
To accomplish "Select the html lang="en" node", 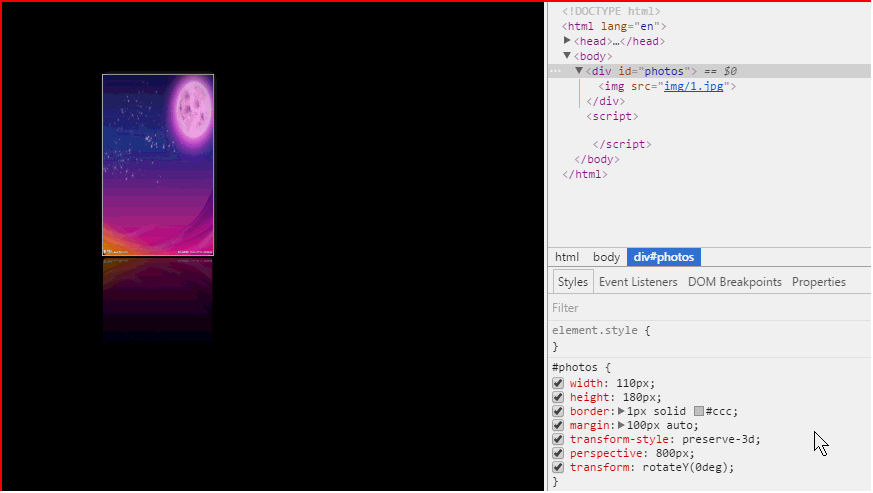I will pos(614,26).
